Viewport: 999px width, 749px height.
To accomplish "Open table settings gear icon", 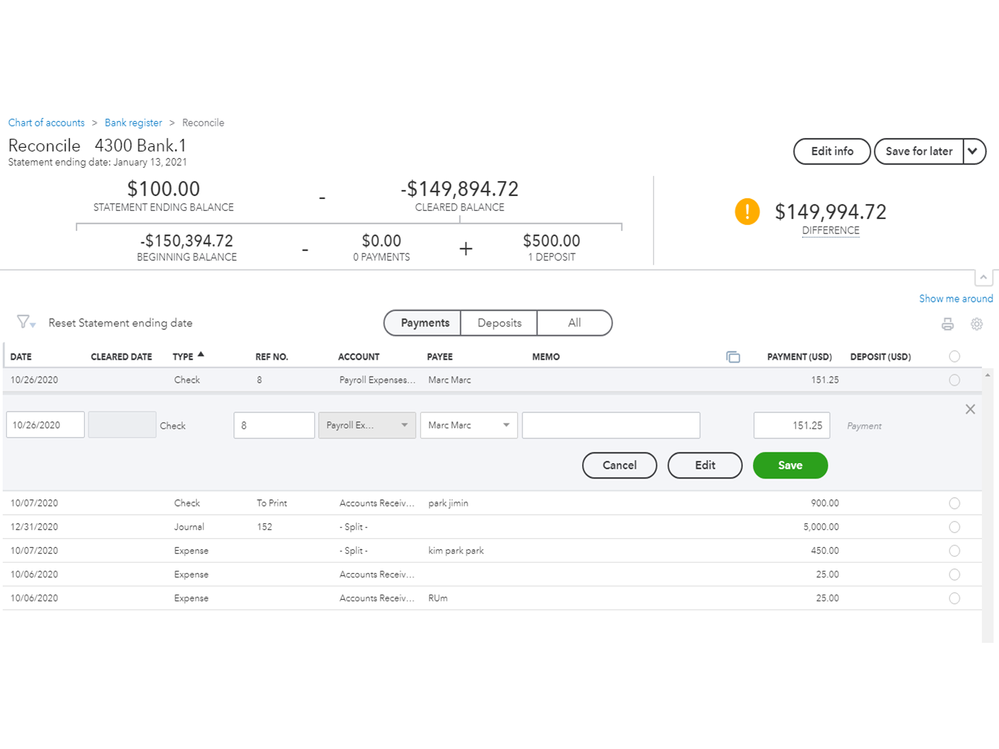I will (976, 324).
